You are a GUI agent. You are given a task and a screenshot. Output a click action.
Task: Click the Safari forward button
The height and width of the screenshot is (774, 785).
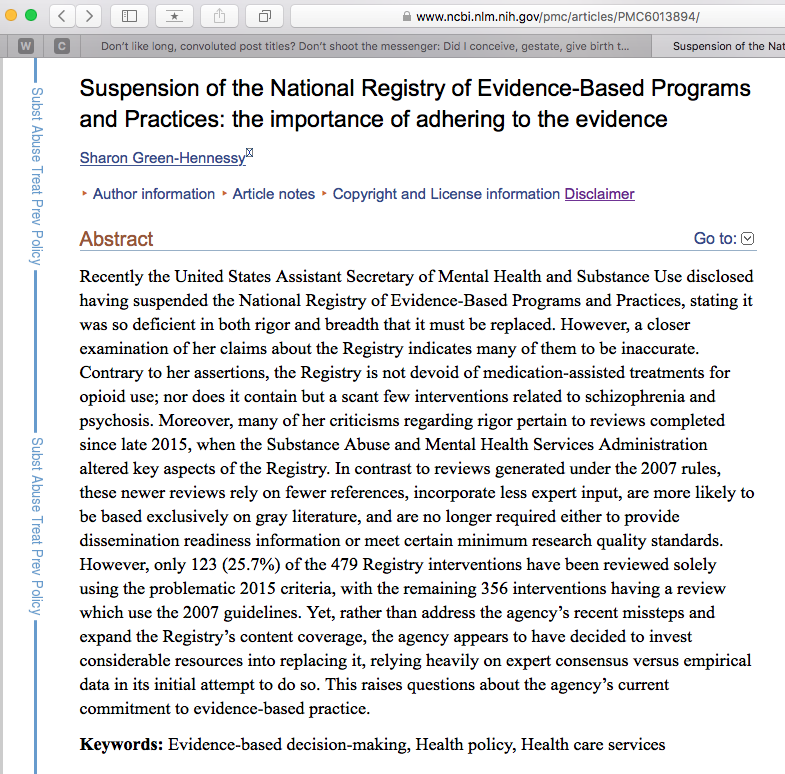[x=88, y=16]
